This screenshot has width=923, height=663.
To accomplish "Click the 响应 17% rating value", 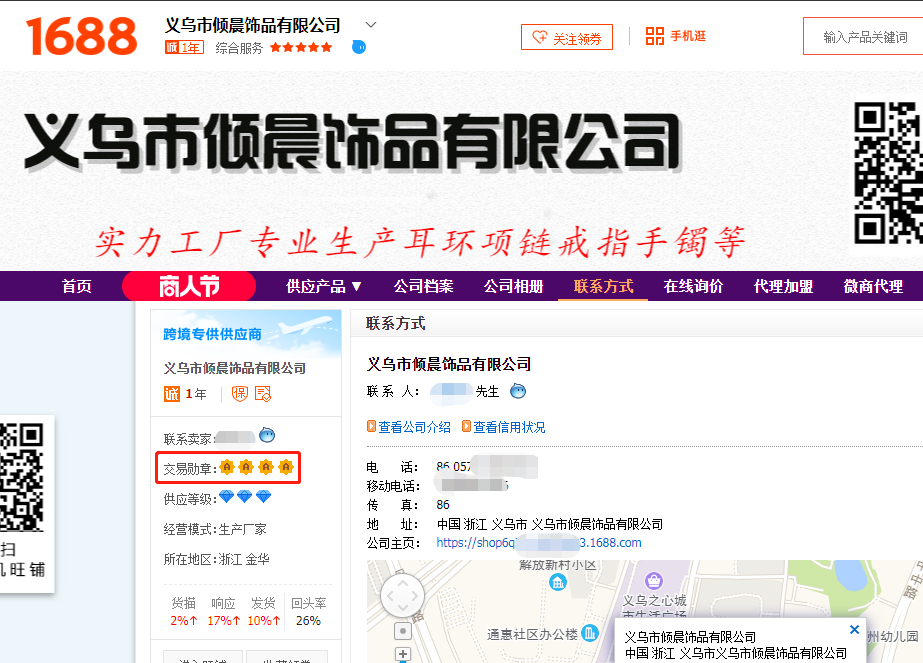I will click(x=224, y=621).
